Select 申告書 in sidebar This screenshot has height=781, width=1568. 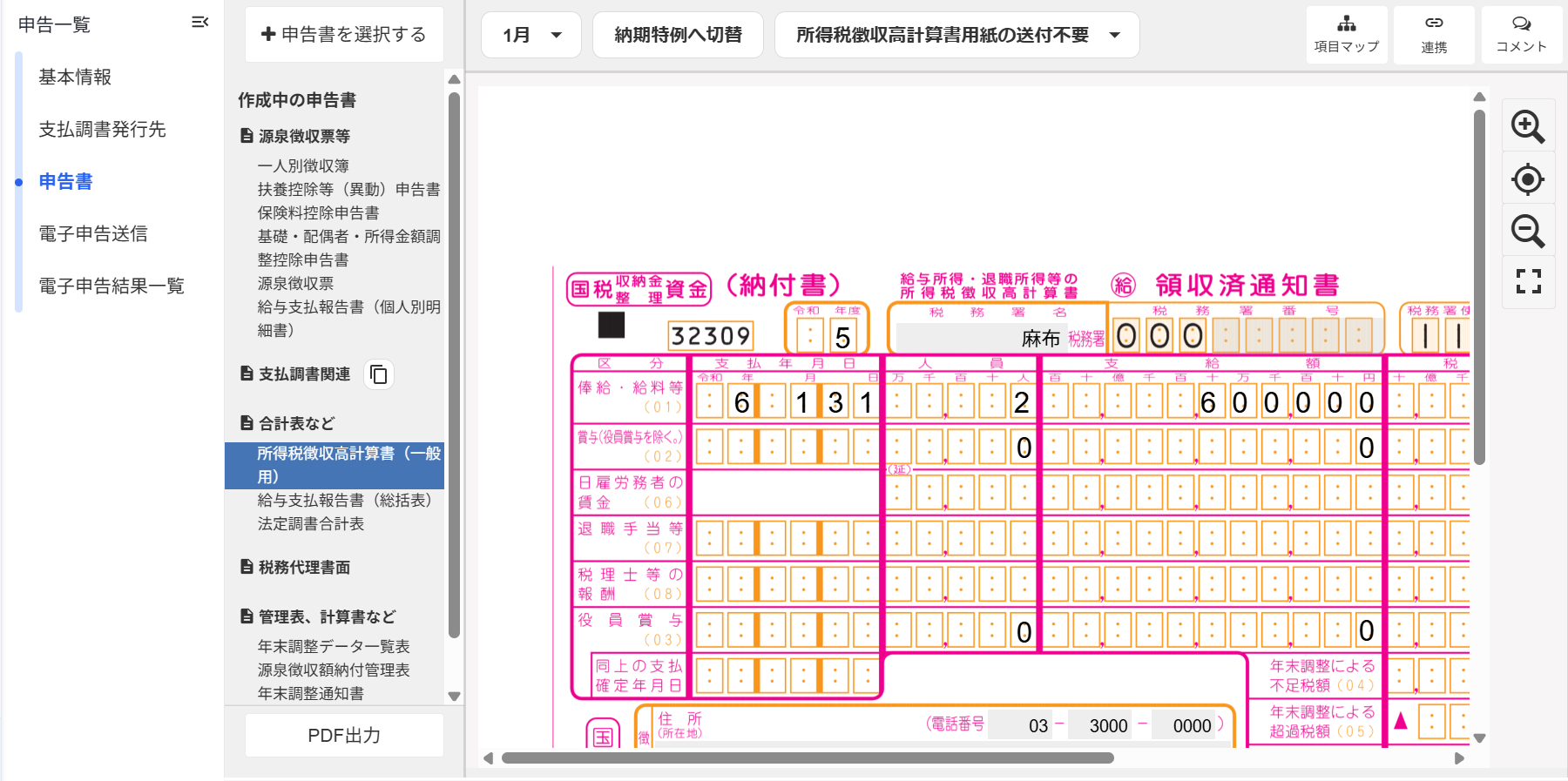[x=65, y=181]
